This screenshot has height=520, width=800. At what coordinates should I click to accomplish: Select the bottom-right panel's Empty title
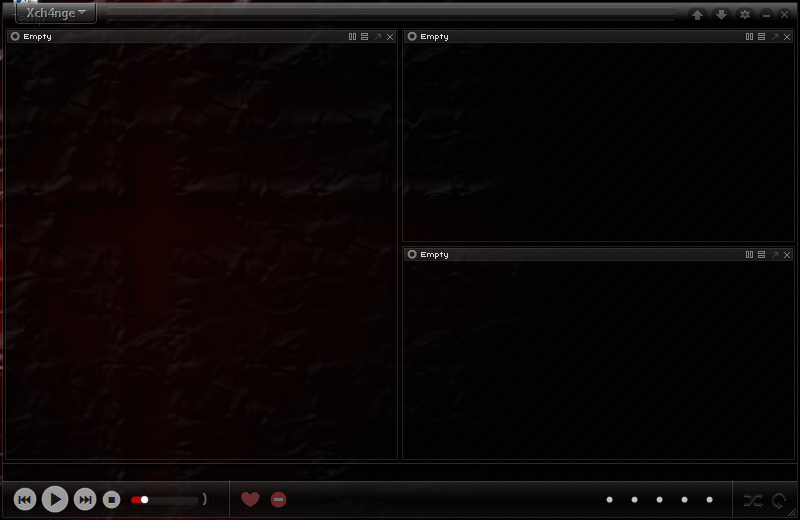click(434, 255)
